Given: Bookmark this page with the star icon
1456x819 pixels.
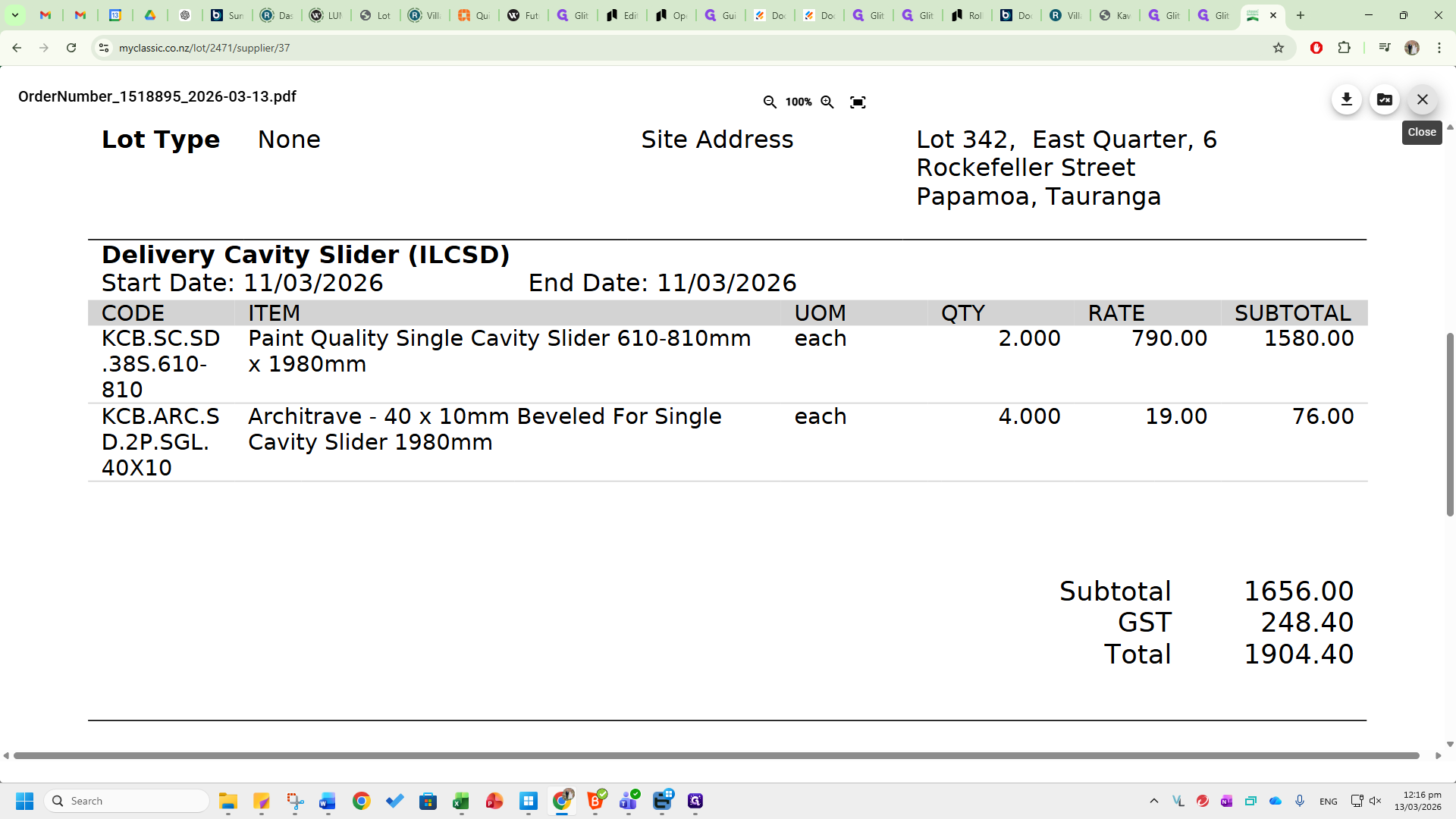Looking at the screenshot, I should point(1279,48).
